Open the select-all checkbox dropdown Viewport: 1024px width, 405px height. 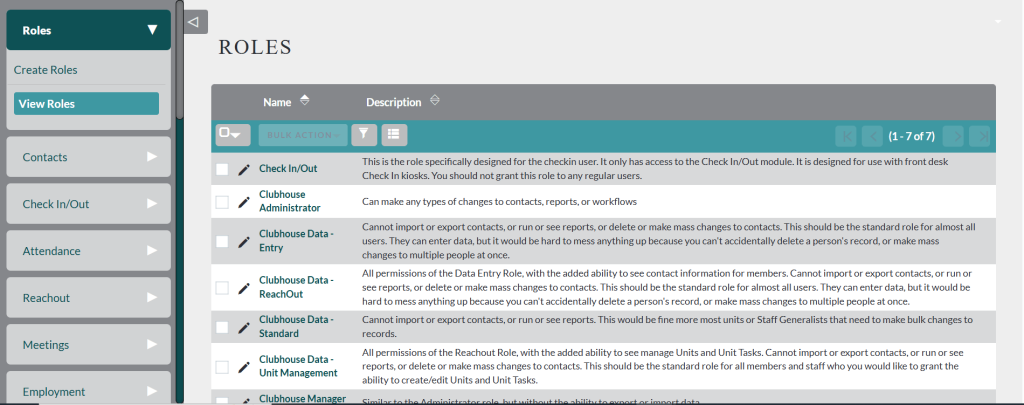(232, 134)
